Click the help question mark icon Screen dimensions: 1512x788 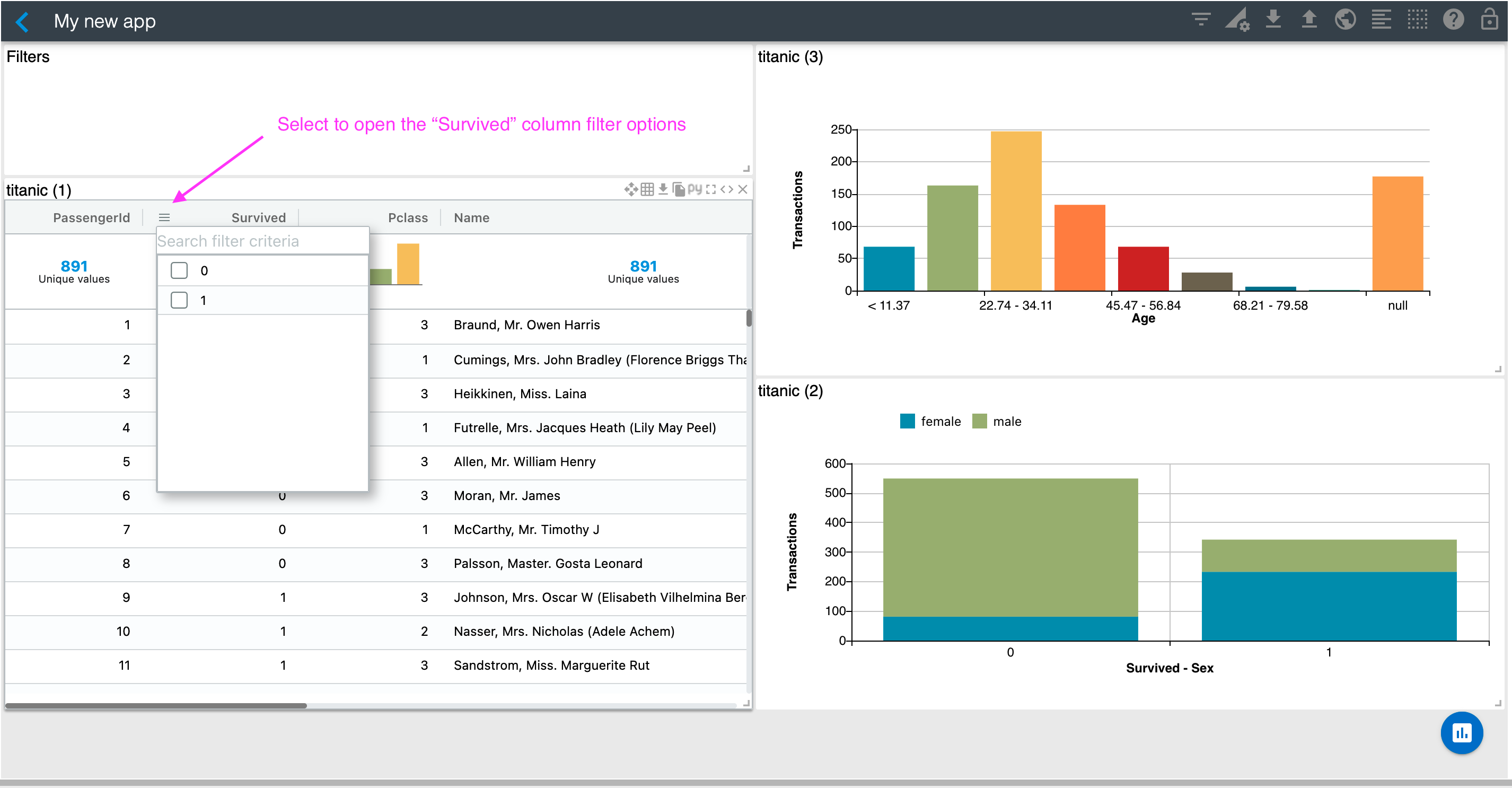coord(1453,20)
